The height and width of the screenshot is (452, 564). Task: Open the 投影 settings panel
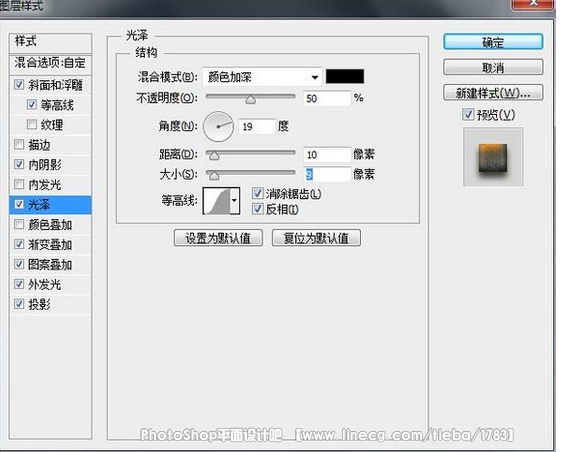coord(39,304)
